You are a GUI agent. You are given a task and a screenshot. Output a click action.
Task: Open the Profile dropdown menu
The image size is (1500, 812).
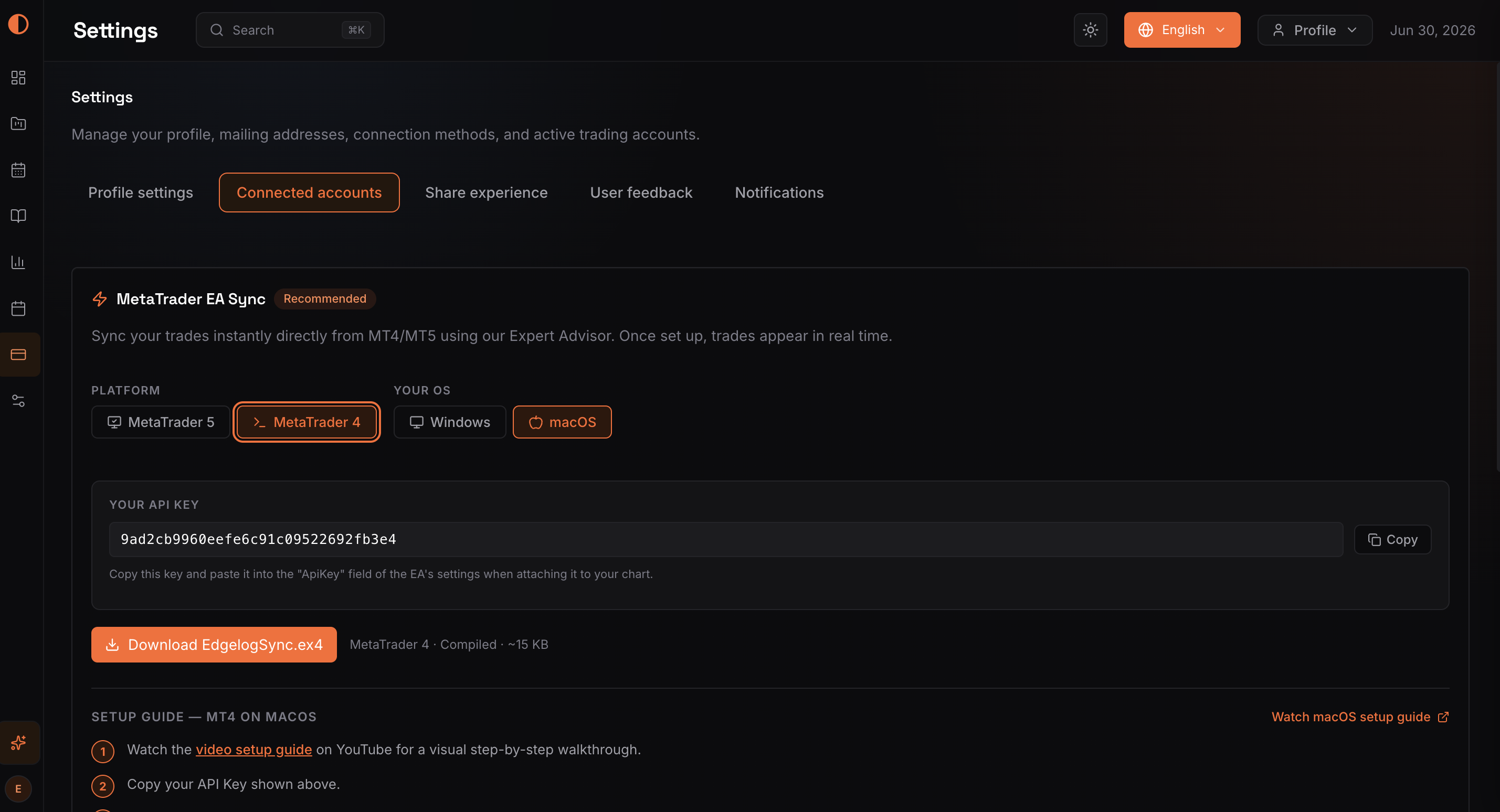(x=1315, y=30)
